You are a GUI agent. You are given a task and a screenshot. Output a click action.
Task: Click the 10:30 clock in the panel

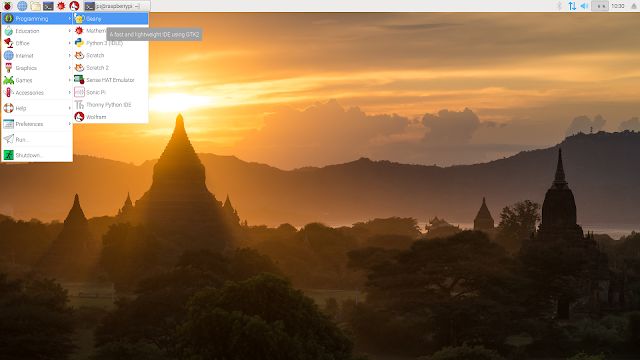coord(618,6)
